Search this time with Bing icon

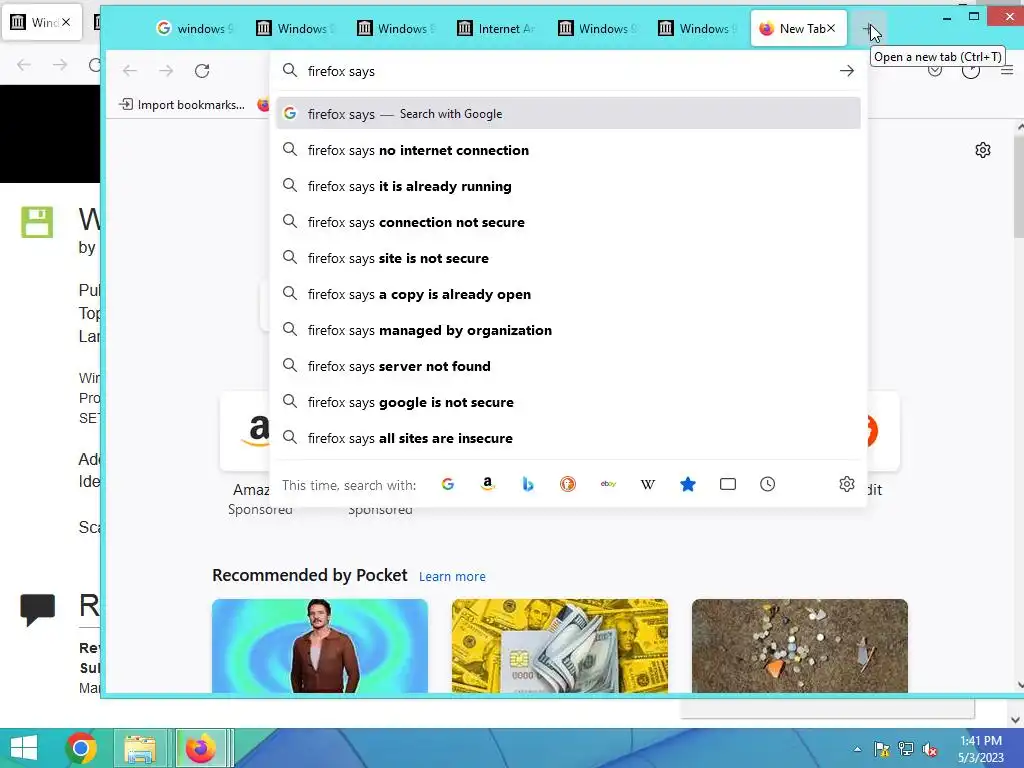(x=528, y=484)
